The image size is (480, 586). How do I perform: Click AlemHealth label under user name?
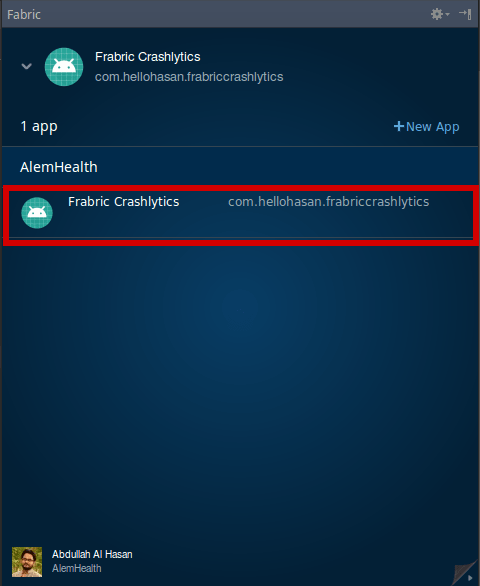(77, 568)
